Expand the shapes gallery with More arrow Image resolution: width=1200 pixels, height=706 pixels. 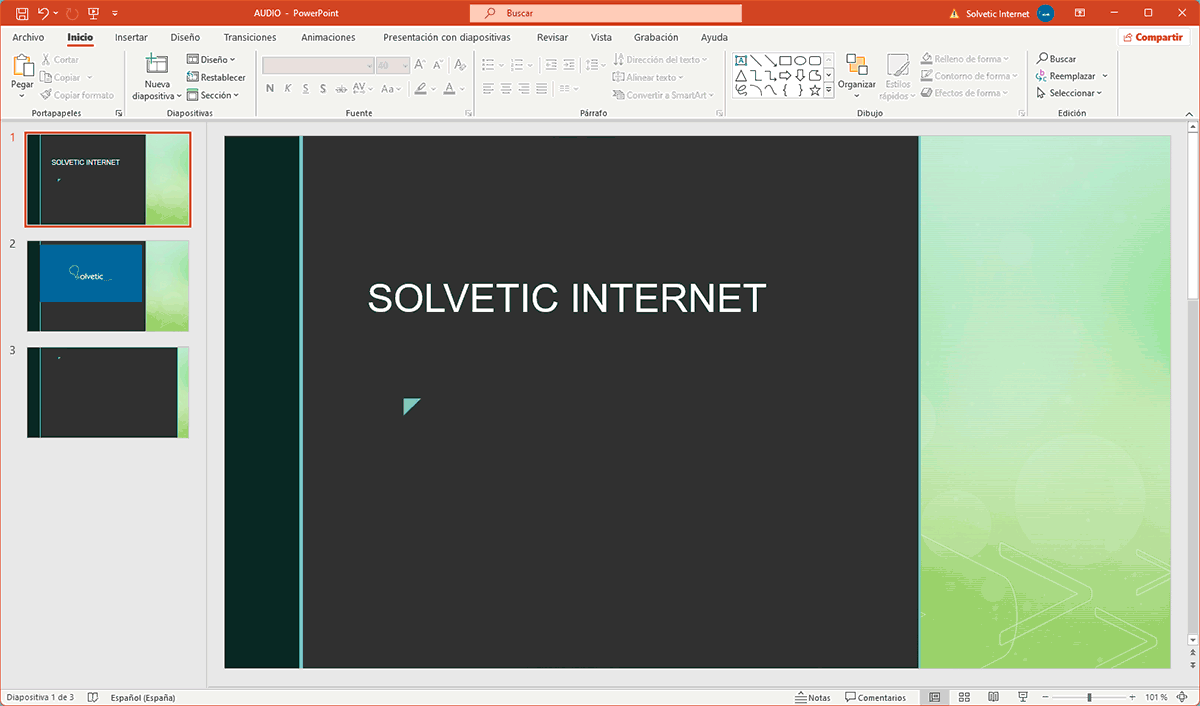point(828,90)
